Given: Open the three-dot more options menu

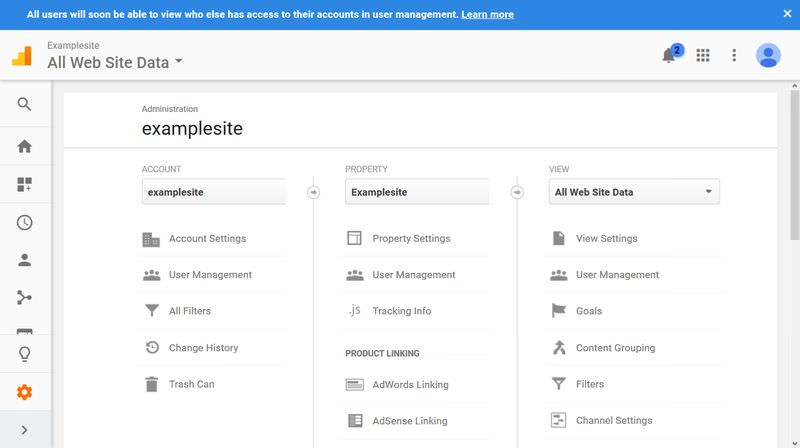Looking at the screenshot, I should point(734,55).
